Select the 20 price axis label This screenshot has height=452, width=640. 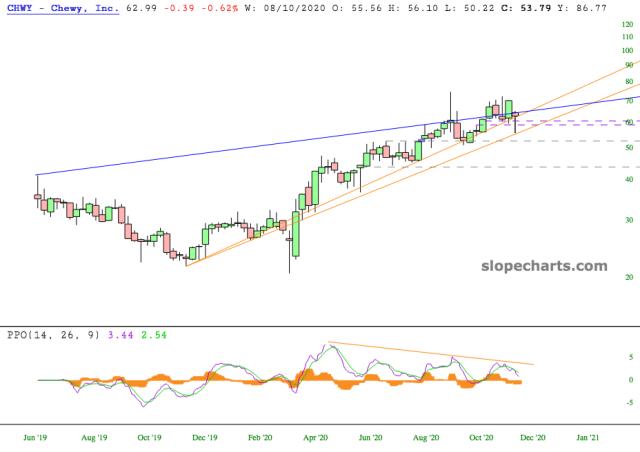[627, 277]
